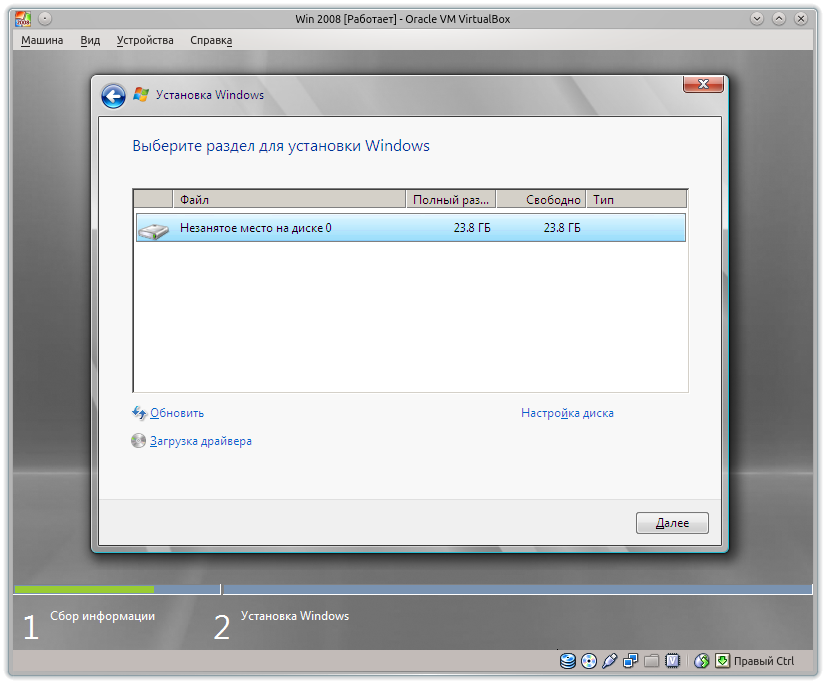Click the Обновить link
The image size is (826, 684).
tap(175, 413)
